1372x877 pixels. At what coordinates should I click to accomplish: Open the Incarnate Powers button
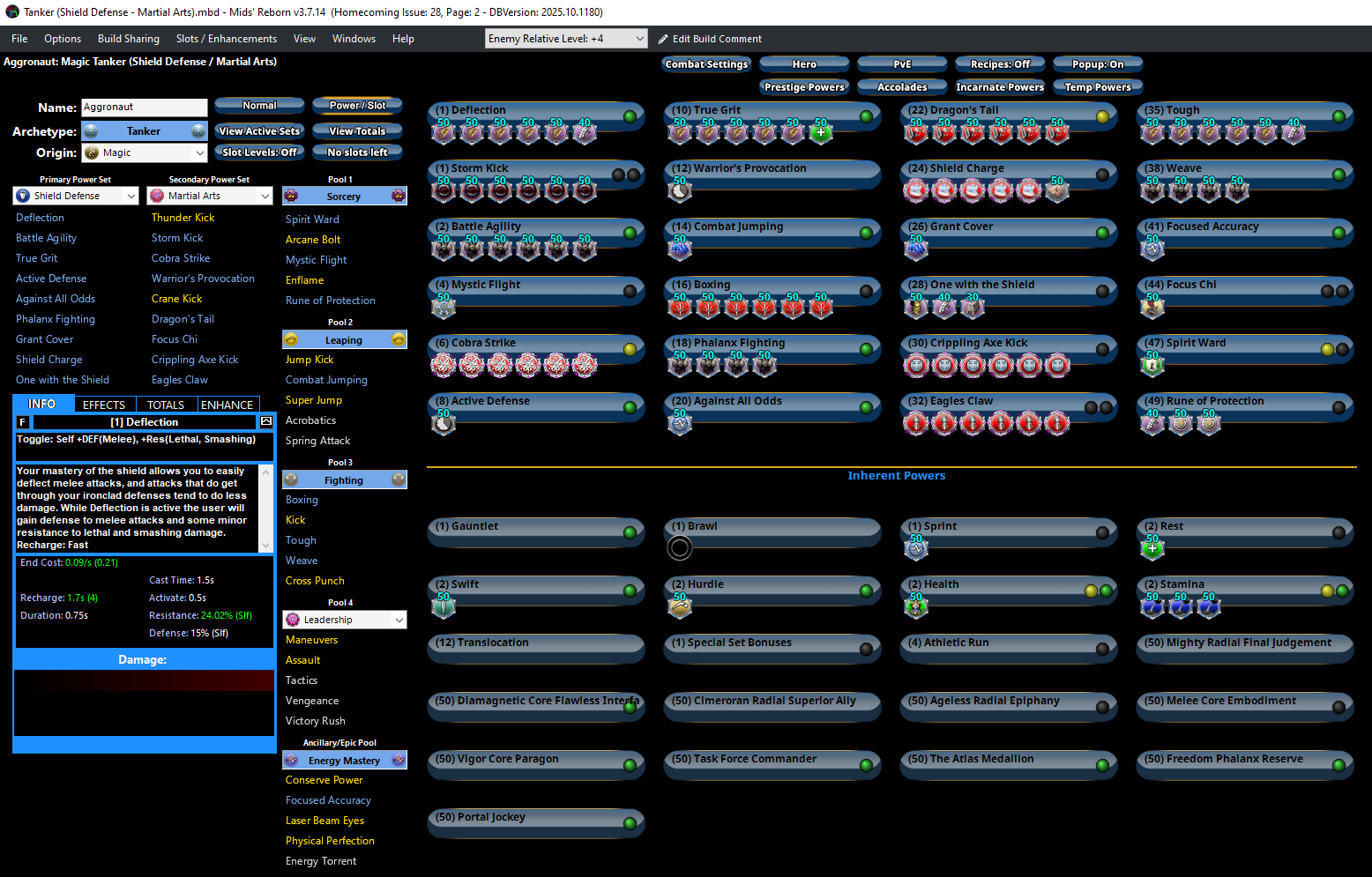click(x=999, y=87)
